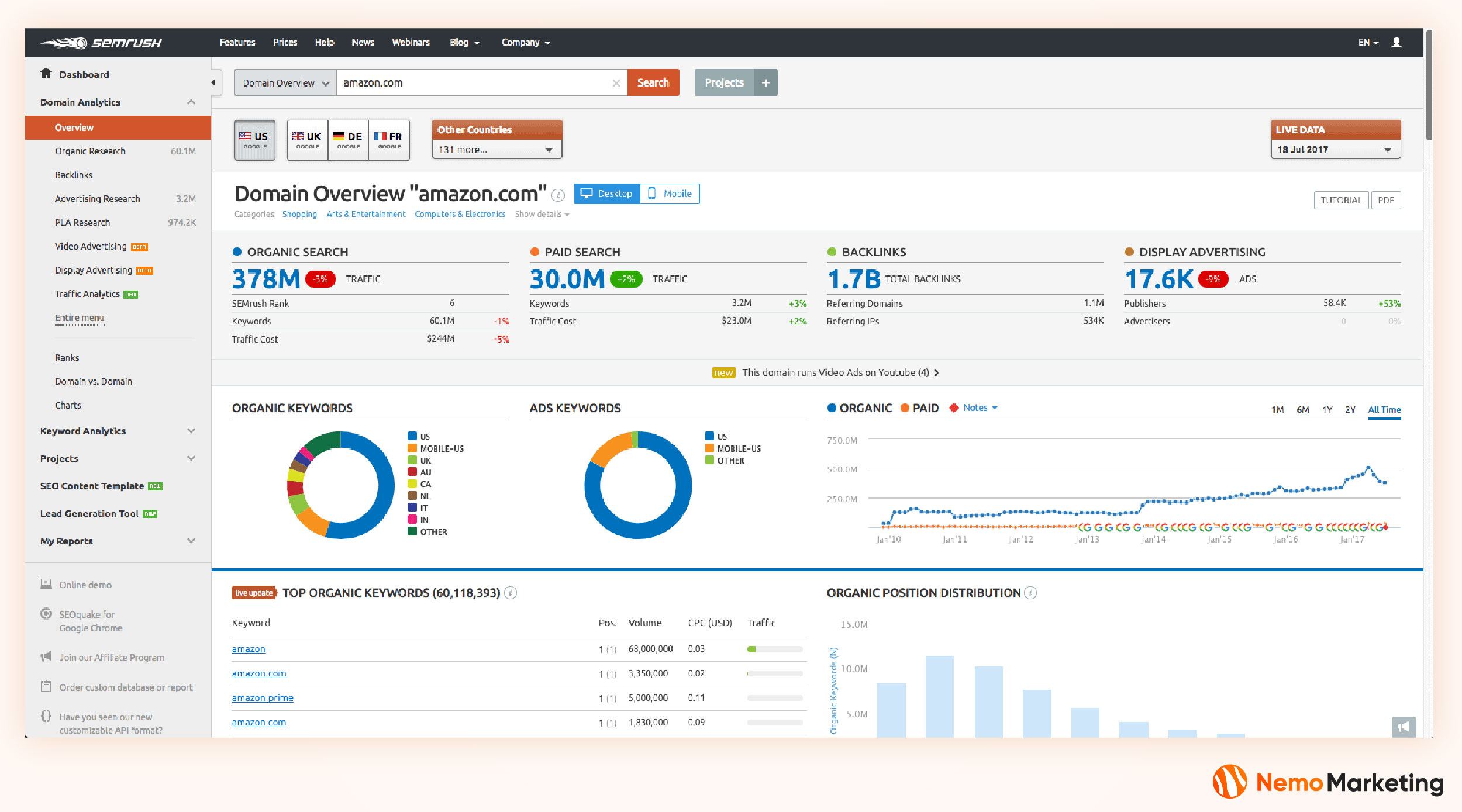
Task: Click the Dashboard home icon
Action: pyautogui.click(x=46, y=74)
